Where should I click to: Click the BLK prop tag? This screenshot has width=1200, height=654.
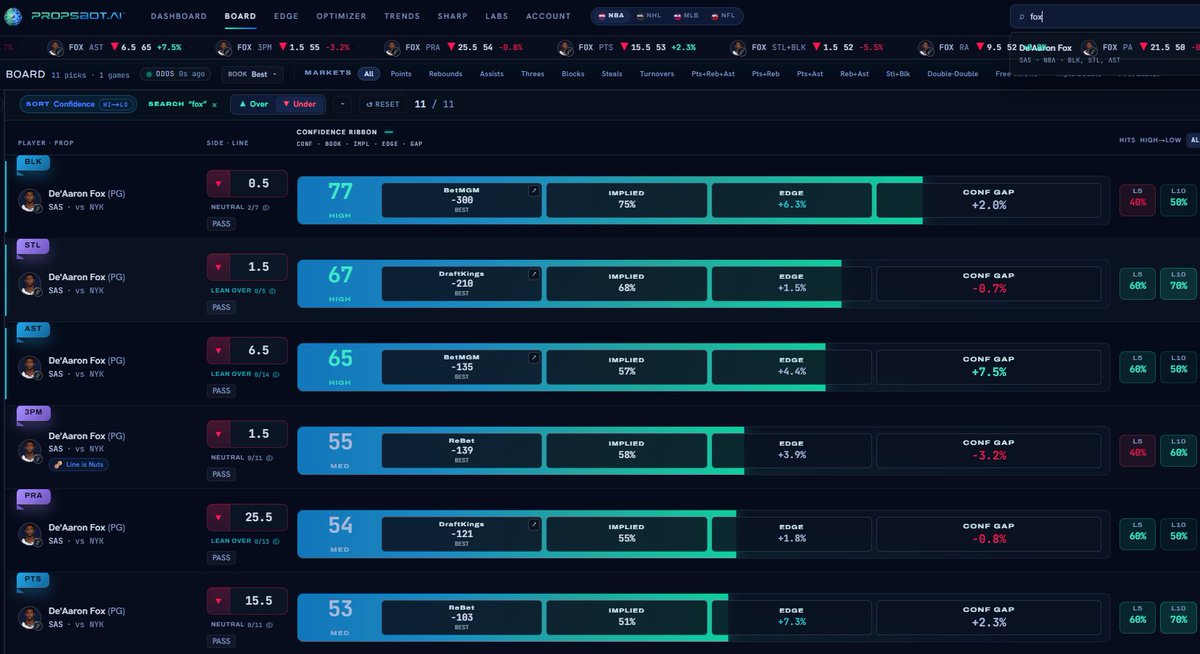pos(33,162)
